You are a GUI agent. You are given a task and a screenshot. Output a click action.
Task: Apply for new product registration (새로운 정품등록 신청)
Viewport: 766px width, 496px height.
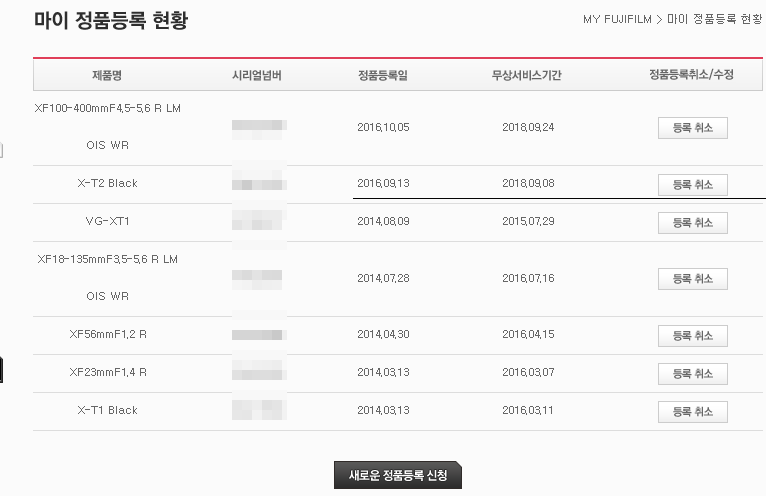[397, 475]
